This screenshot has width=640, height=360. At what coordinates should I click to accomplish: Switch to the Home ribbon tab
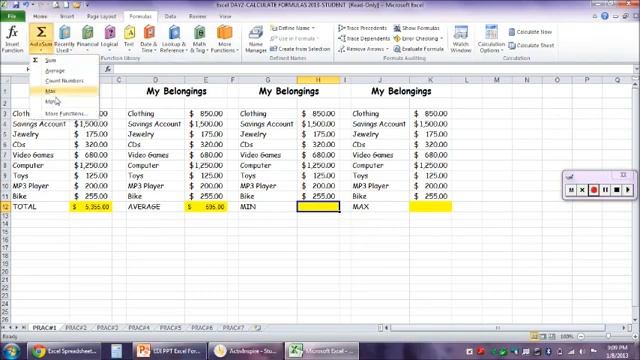40,16
